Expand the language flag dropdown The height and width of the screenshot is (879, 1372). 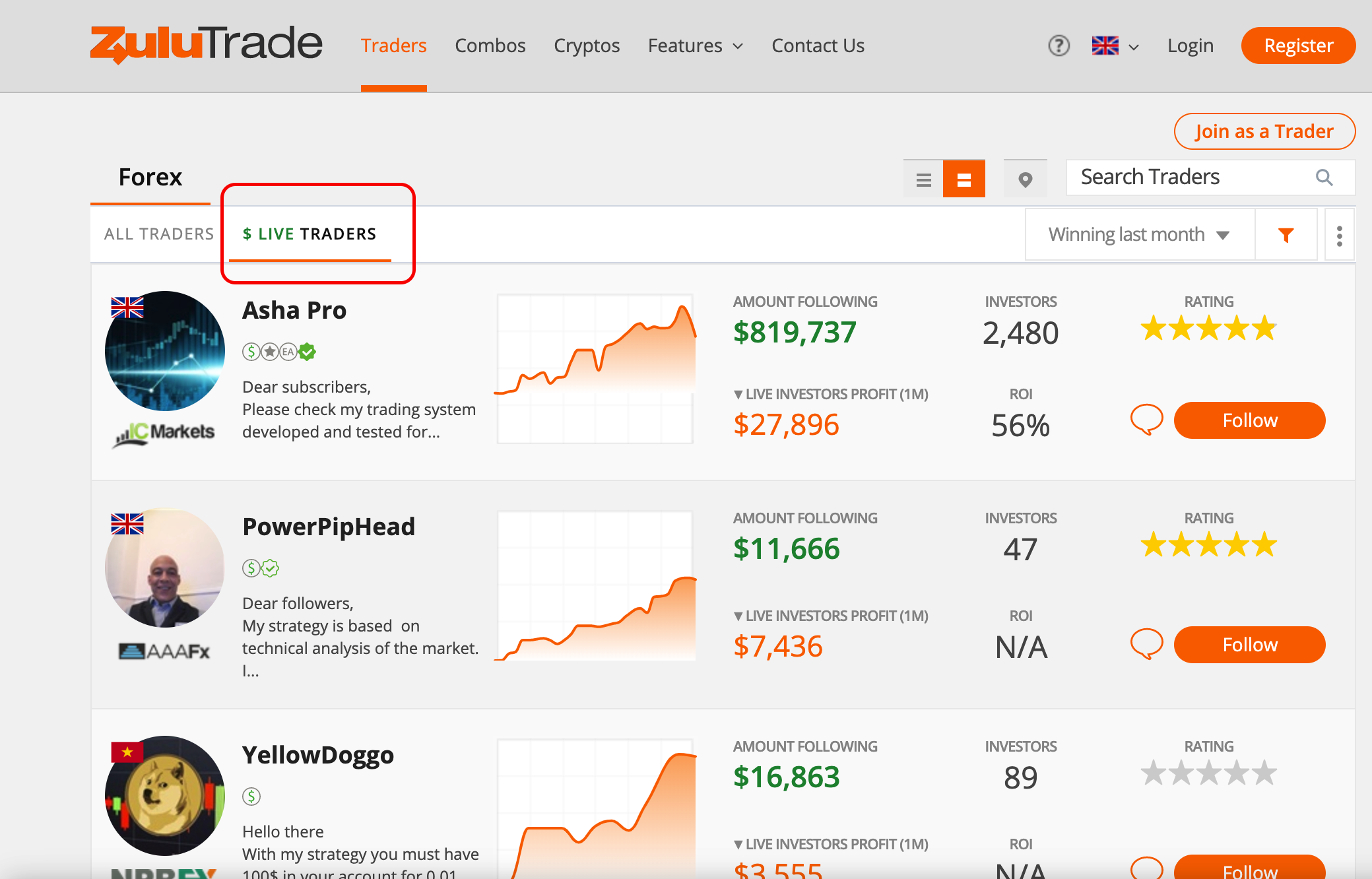tap(1115, 46)
